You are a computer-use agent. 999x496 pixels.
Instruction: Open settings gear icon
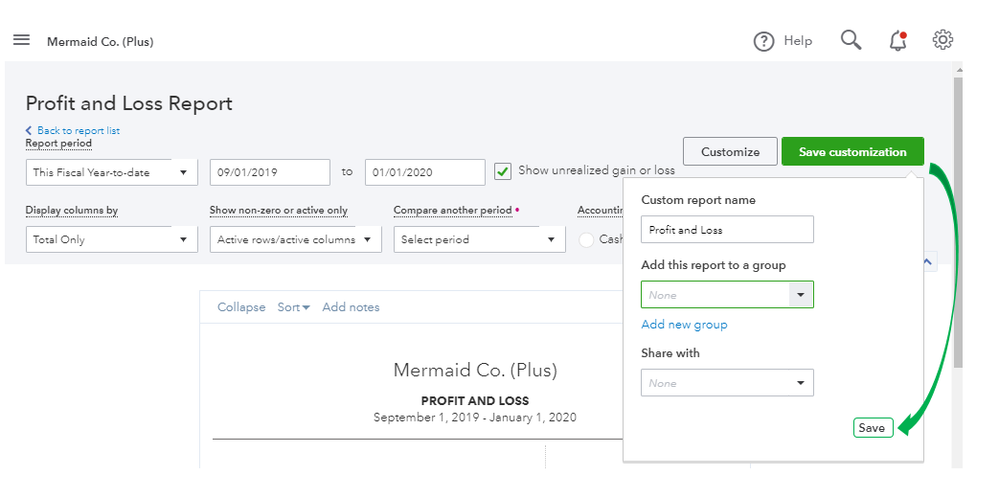pos(942,40)
